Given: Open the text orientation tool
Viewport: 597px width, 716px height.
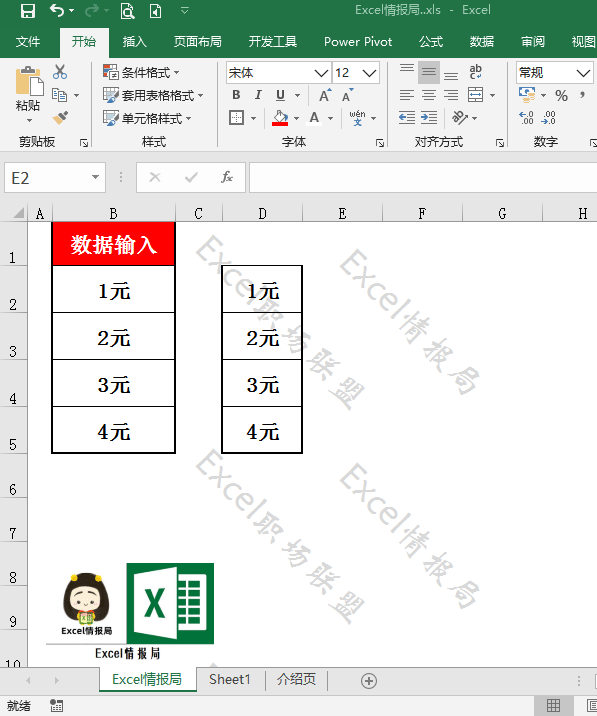Looking at the screenshot, I should tap(460, 118).
